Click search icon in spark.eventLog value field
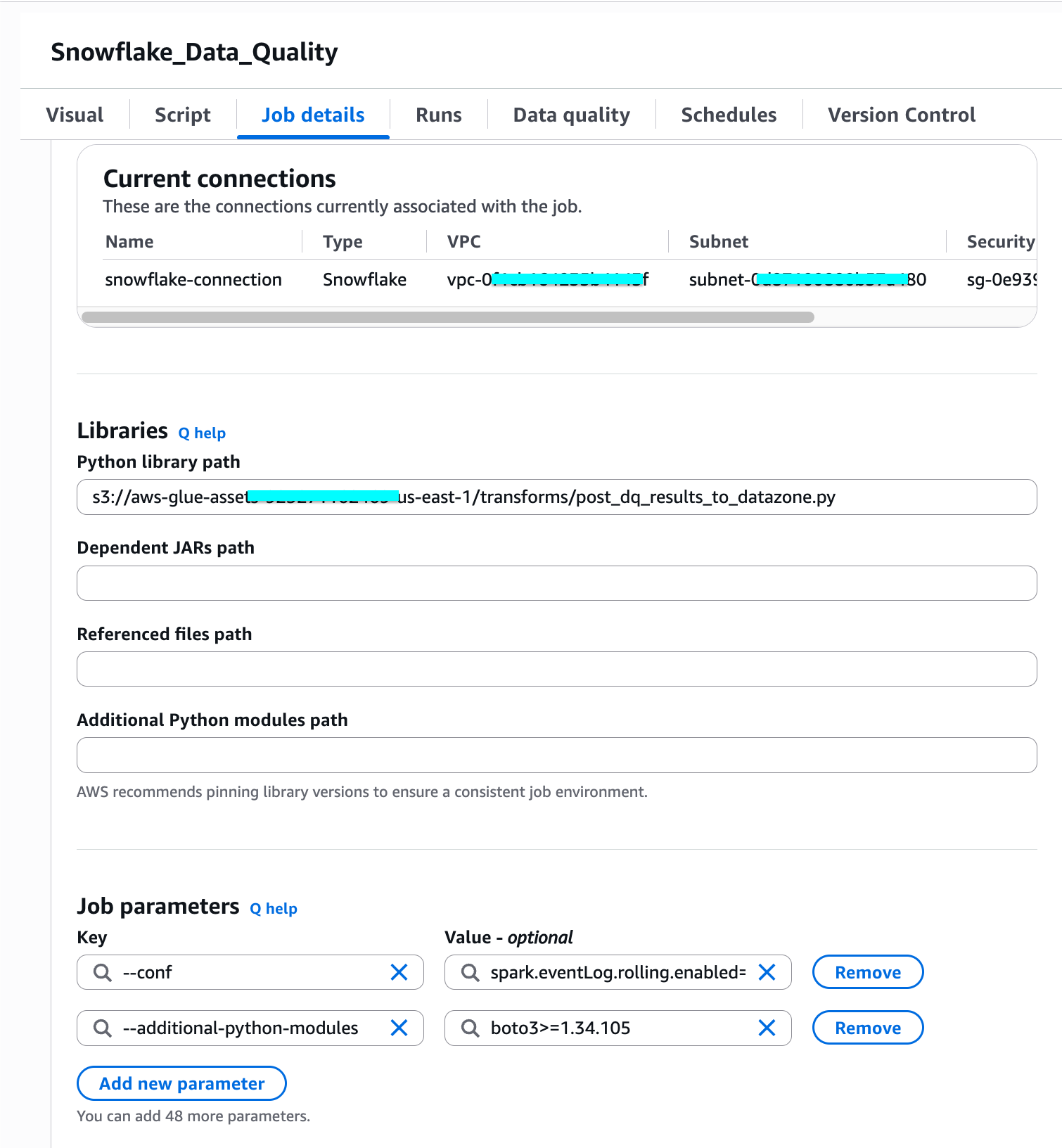Viewport: 1062px width, 1148px height. click(471, 972)
